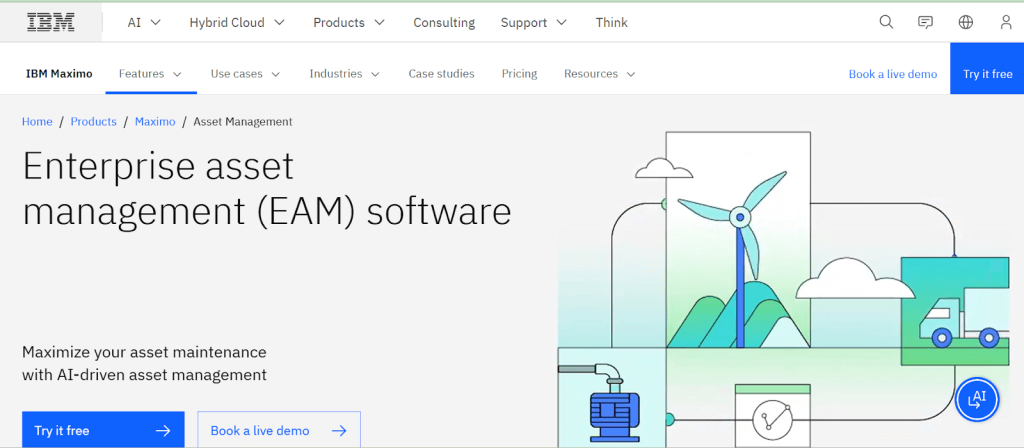Open the chat with IBM icon
1024x448 pixels.
point(925,22)
